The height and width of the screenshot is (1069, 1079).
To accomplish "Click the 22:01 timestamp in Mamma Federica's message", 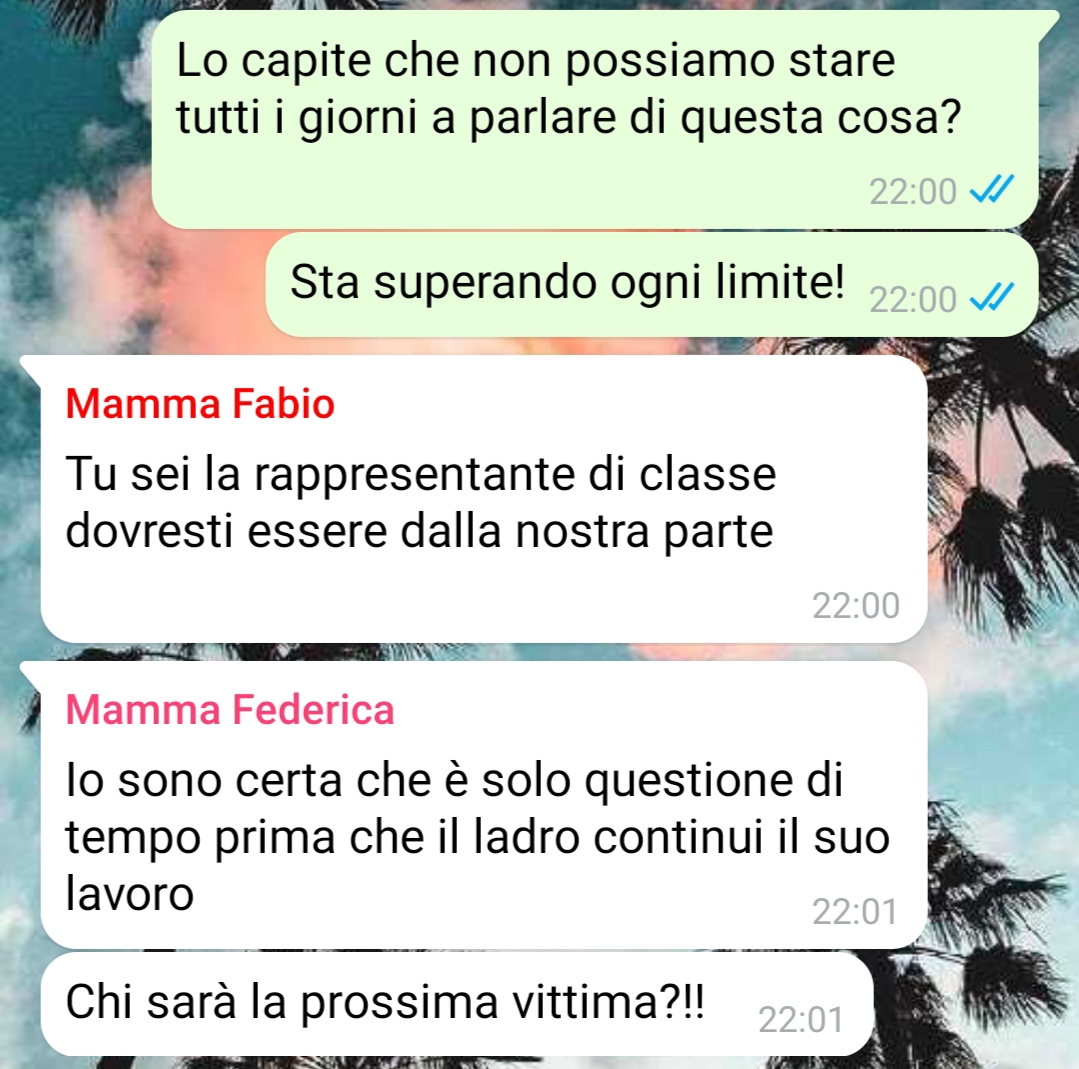I will click(x=855, y=912).
